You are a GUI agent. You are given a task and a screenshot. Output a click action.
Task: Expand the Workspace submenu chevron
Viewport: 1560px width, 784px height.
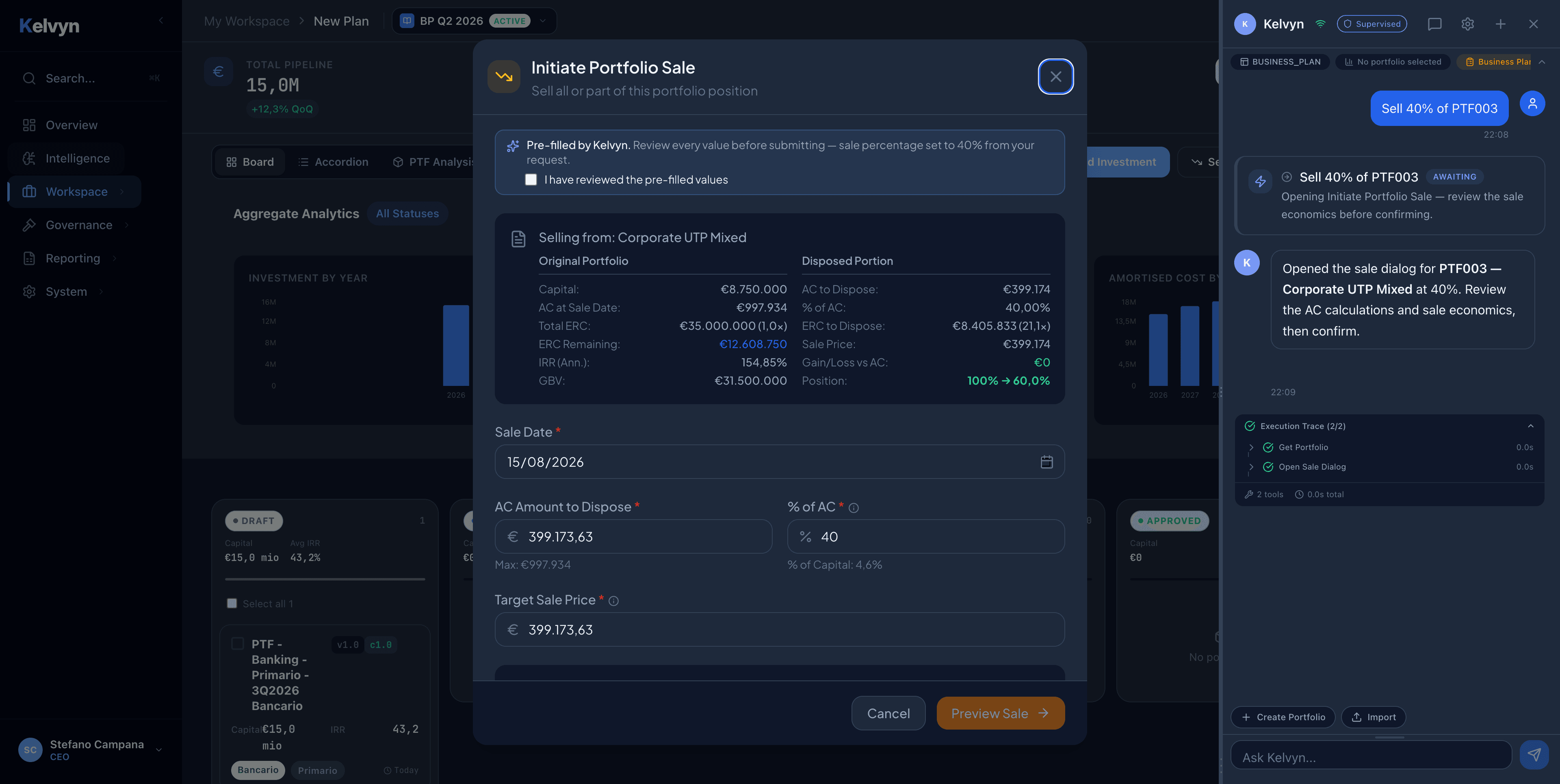coord(122,192)
